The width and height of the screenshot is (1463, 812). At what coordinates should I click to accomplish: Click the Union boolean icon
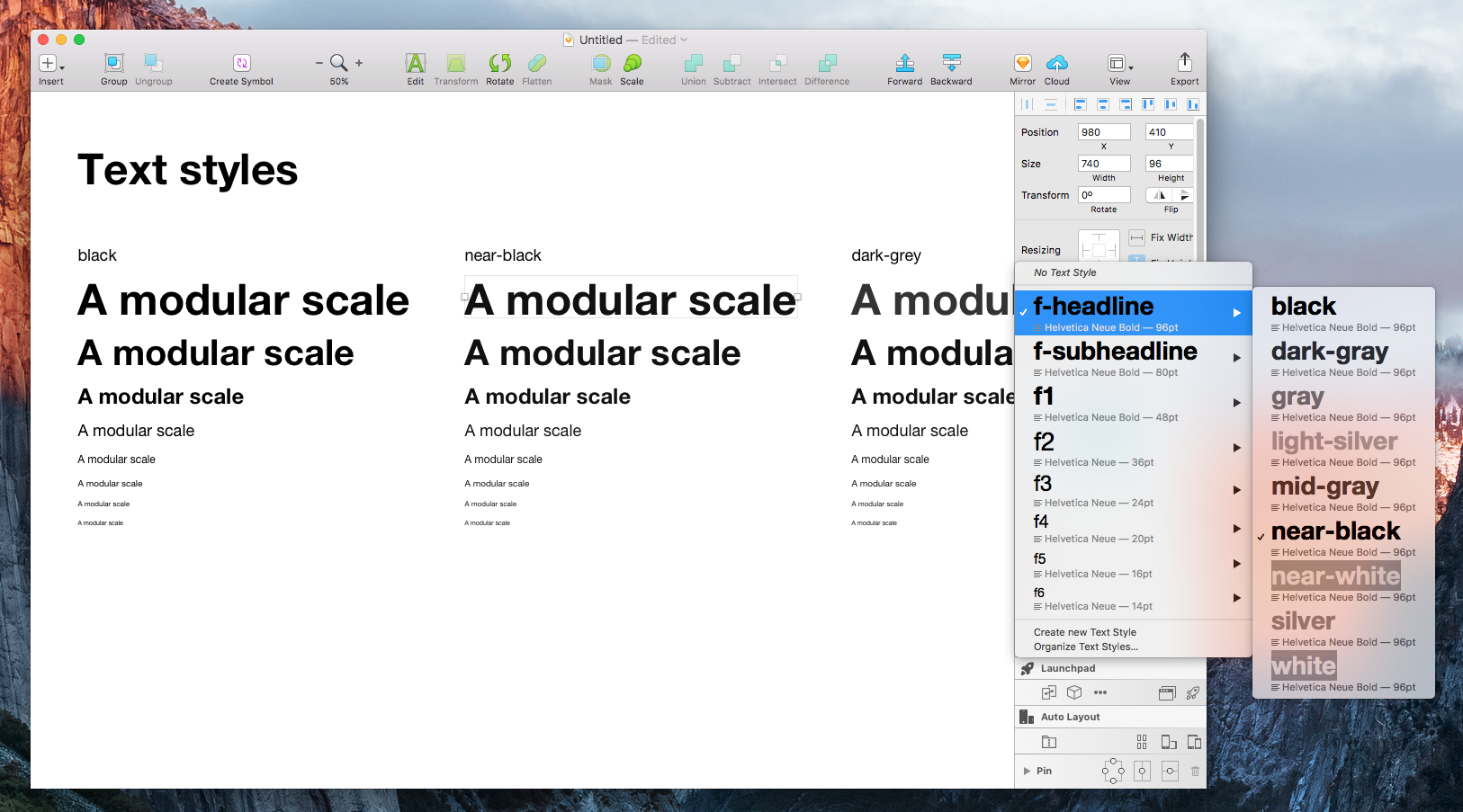[693, 63]
